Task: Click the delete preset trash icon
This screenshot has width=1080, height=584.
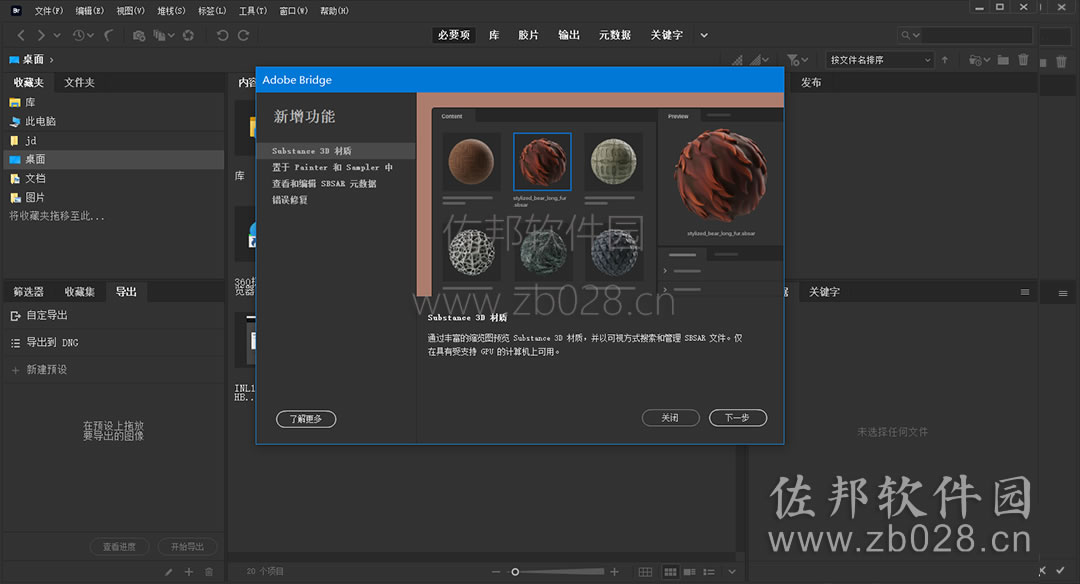Action: click(x=209, y=572)
